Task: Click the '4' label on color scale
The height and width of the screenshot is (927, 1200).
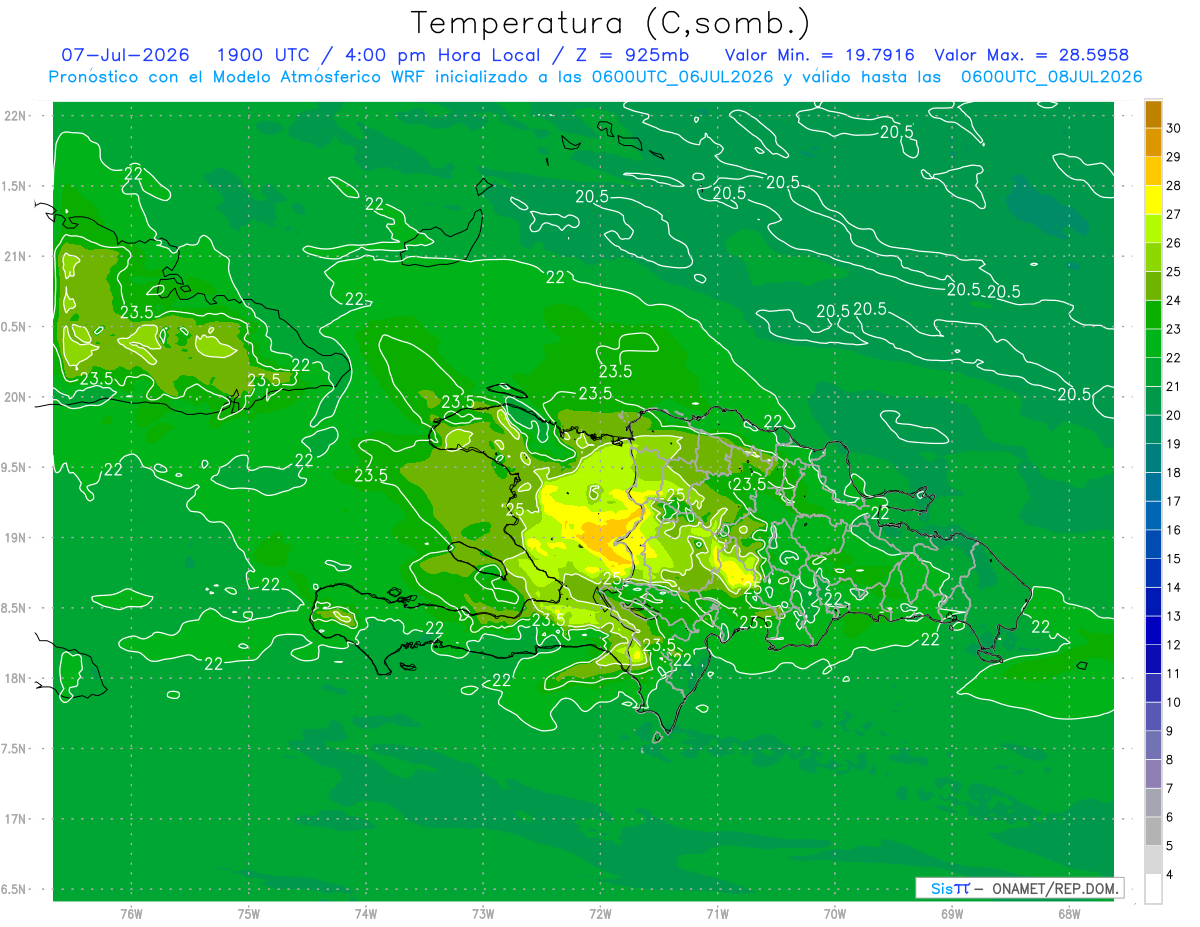Action: [1170, 875]
